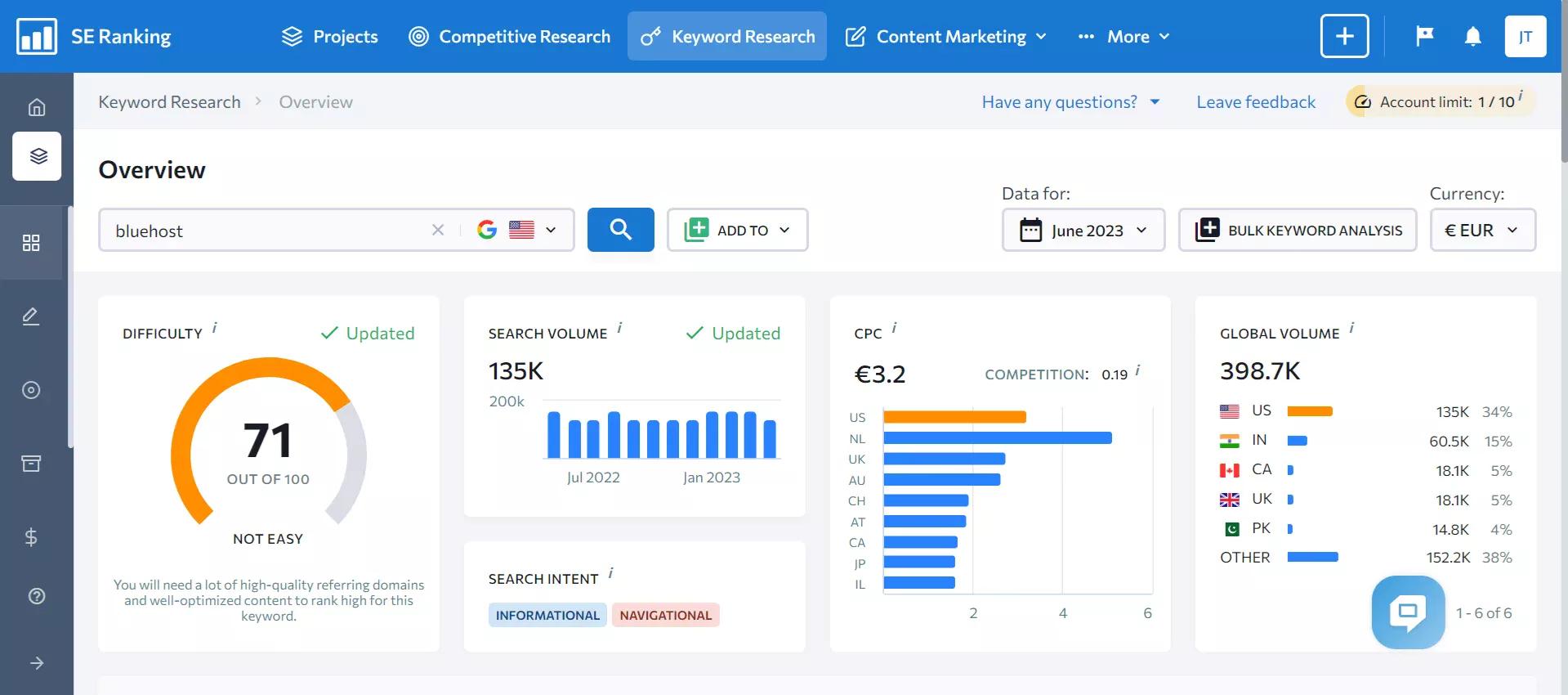Expand the More menu
The height and width of the screenshot is (695, 1568).
1124,37
